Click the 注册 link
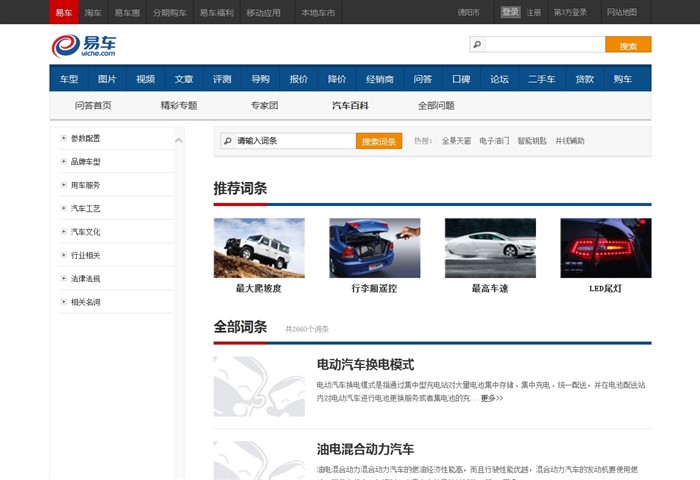 (x=533, y=13)
